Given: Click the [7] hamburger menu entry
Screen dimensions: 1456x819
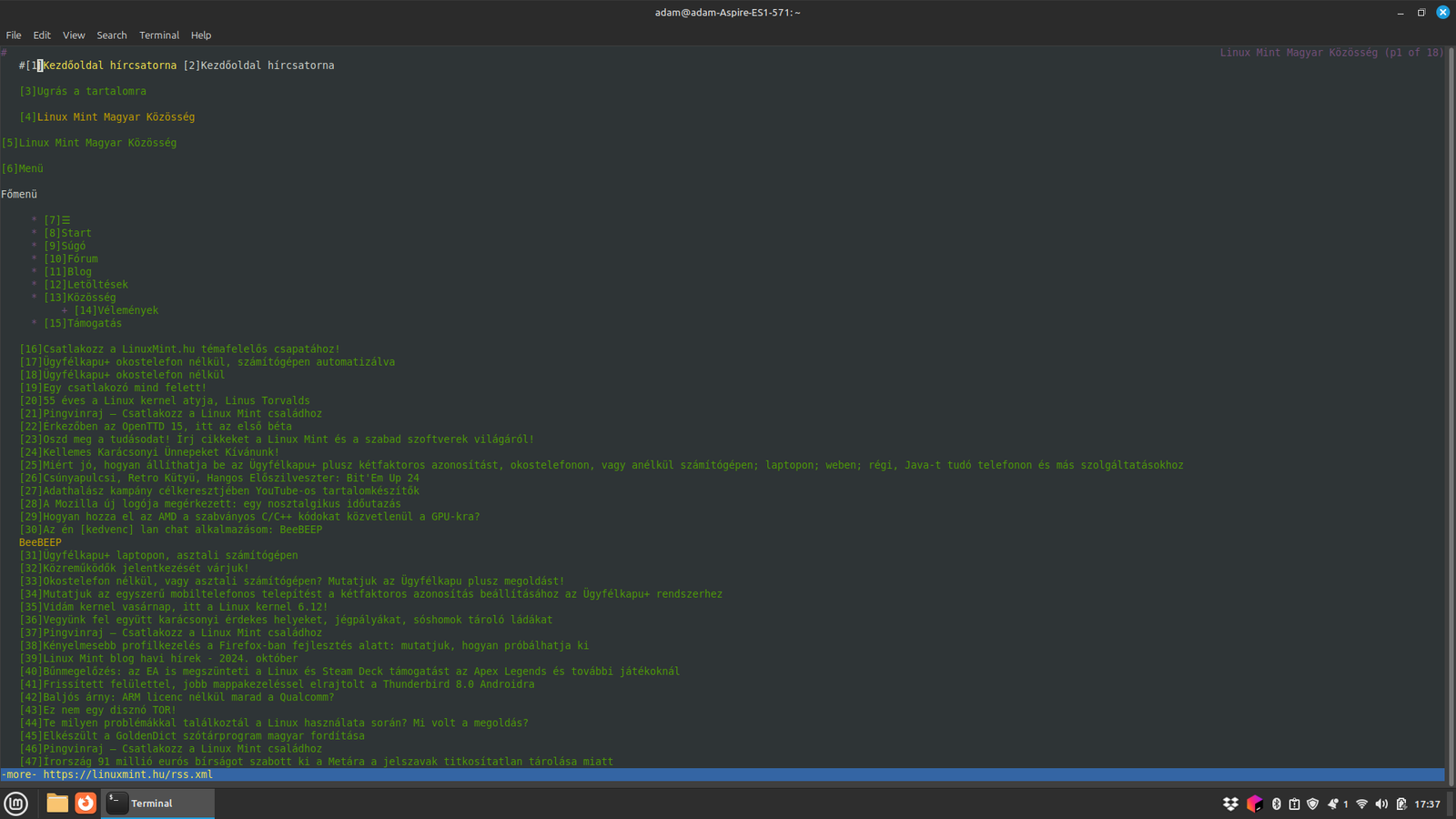Looking at the screenshot, I should (x=57, y=220).
